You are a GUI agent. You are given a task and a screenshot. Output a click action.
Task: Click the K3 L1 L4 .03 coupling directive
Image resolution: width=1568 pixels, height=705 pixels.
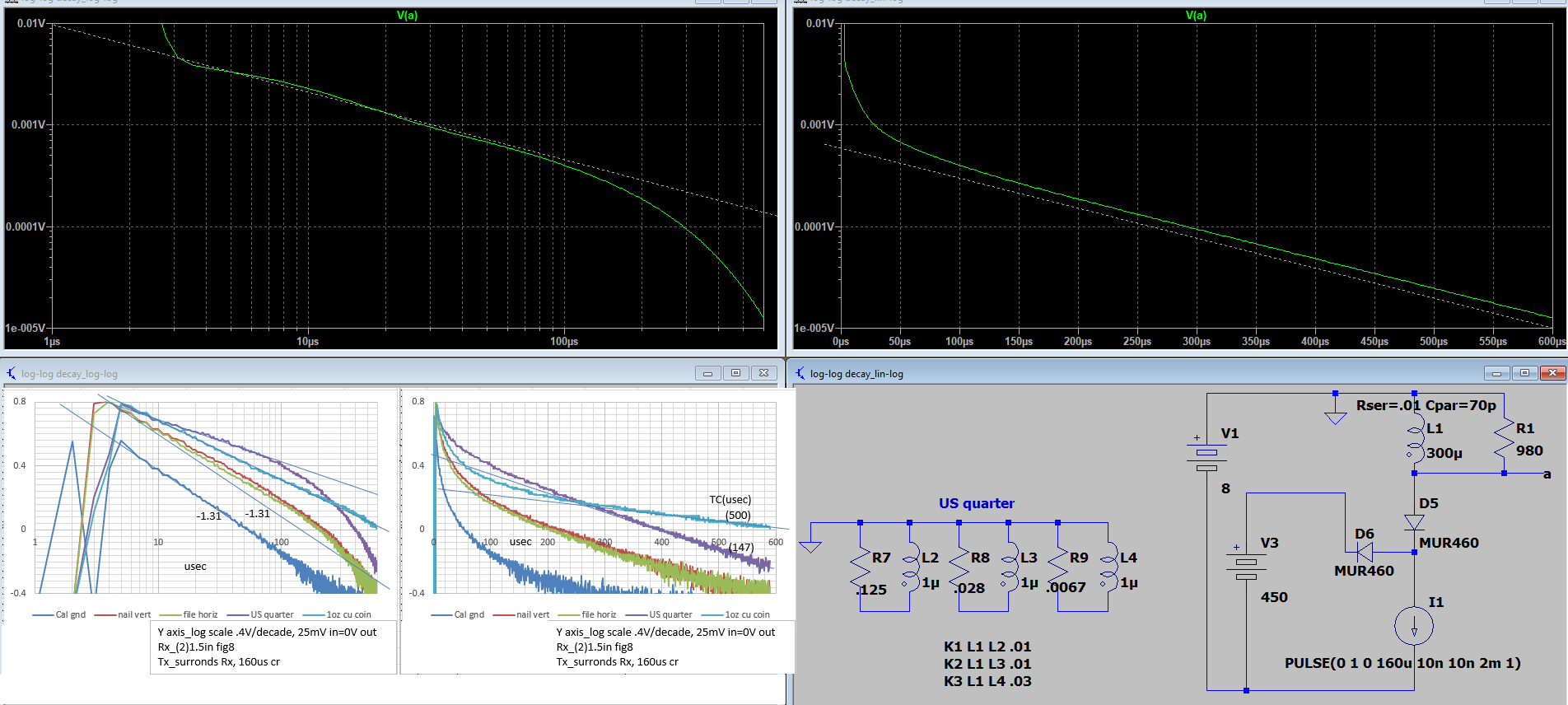pos(987,681)
